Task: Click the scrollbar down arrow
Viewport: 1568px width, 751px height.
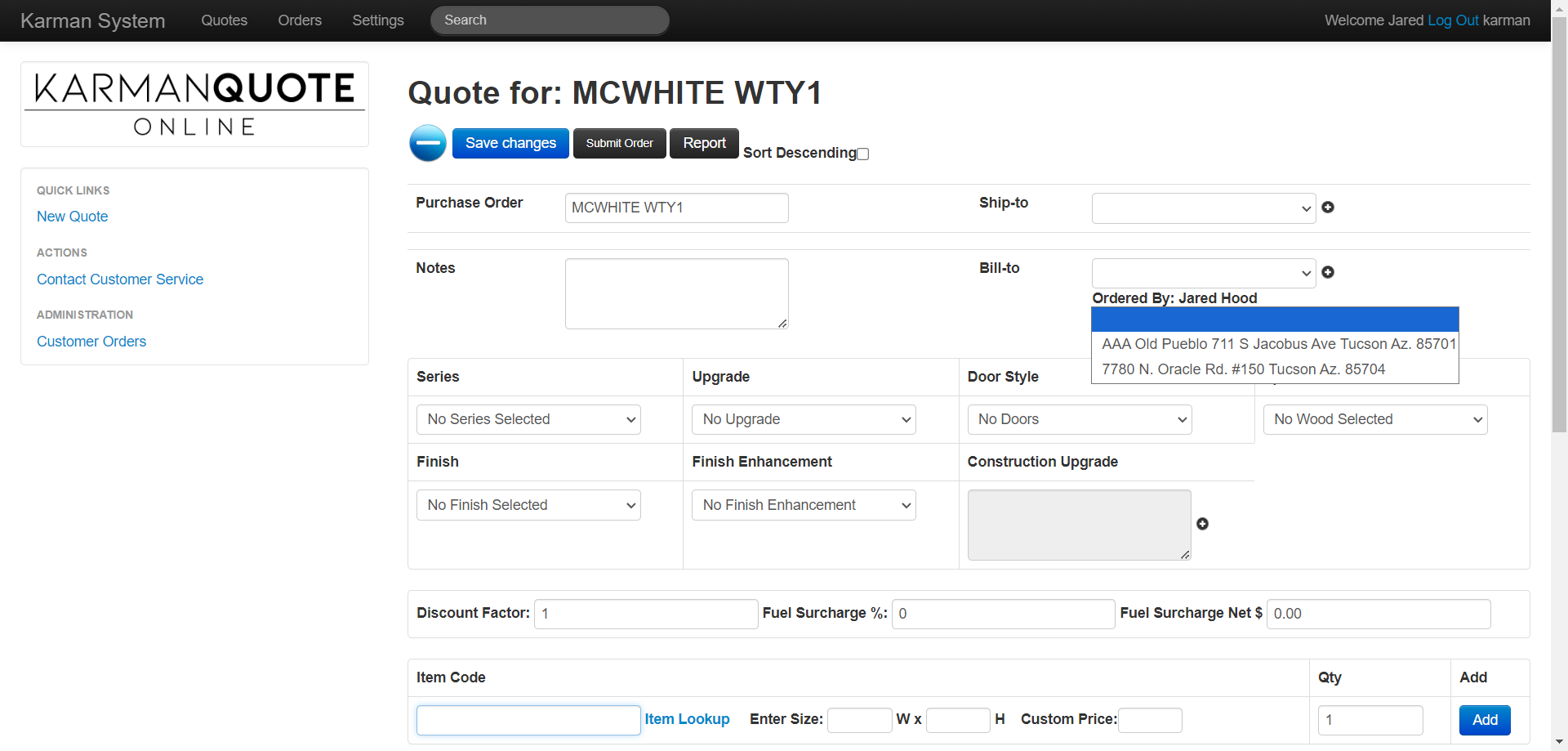Action: 1559,742
